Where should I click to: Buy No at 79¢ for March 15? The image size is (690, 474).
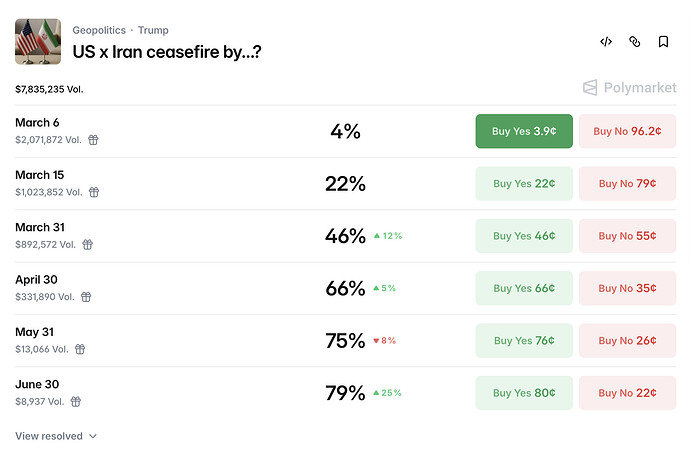(627, 183)
